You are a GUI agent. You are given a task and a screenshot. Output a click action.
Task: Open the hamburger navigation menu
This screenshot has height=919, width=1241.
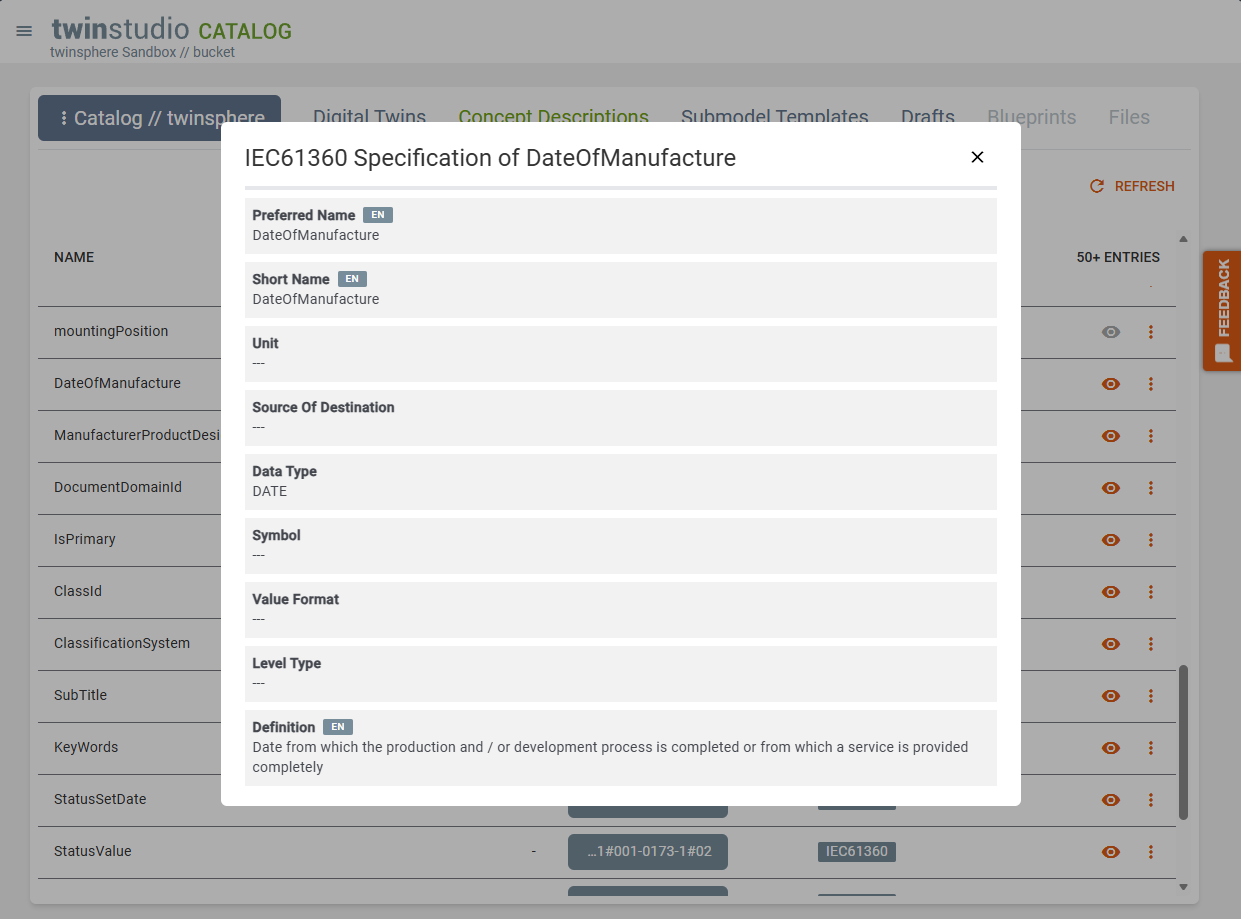[24, 31]
